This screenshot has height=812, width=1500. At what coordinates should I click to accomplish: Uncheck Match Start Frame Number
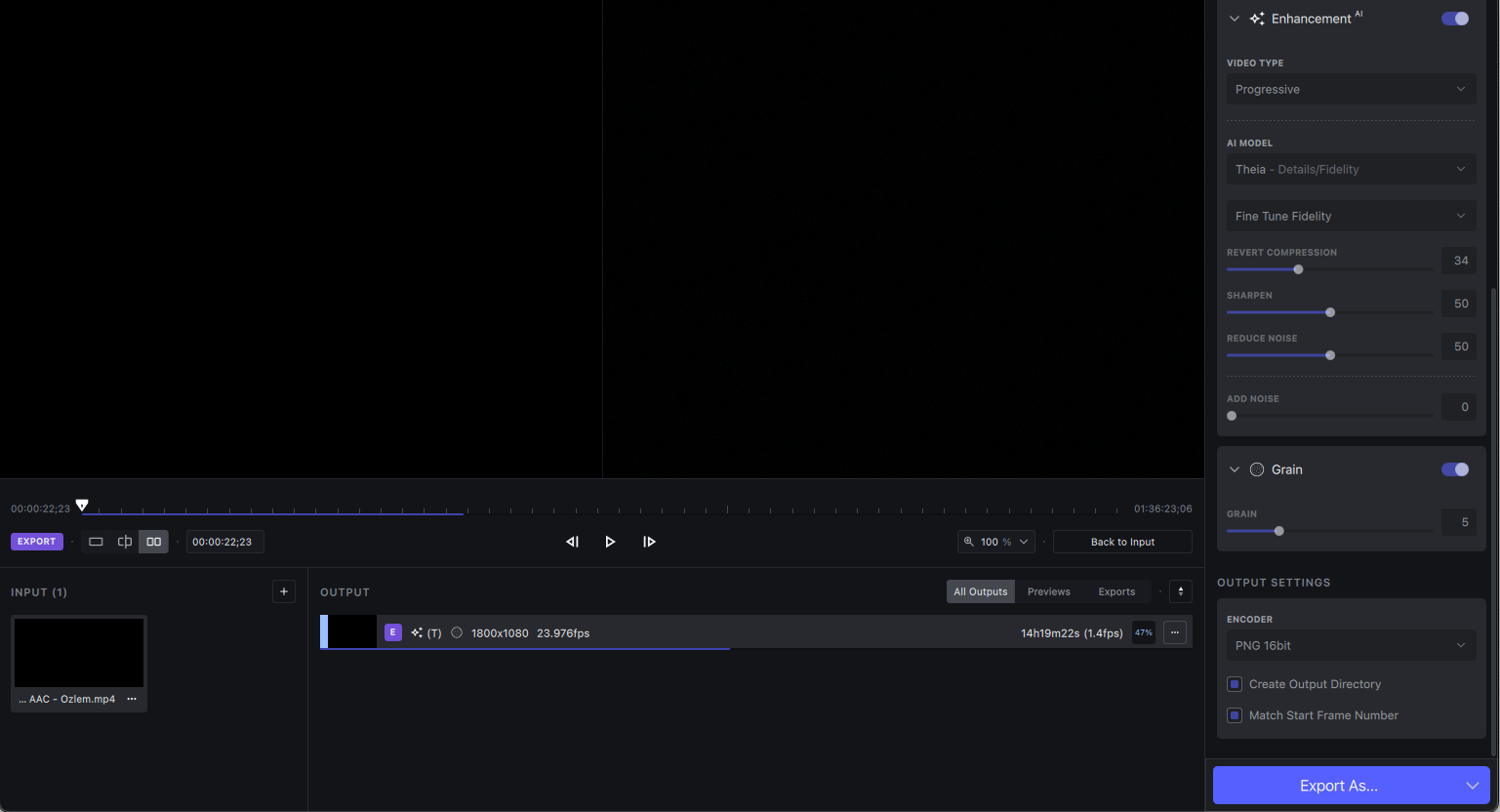point(1235,715)
